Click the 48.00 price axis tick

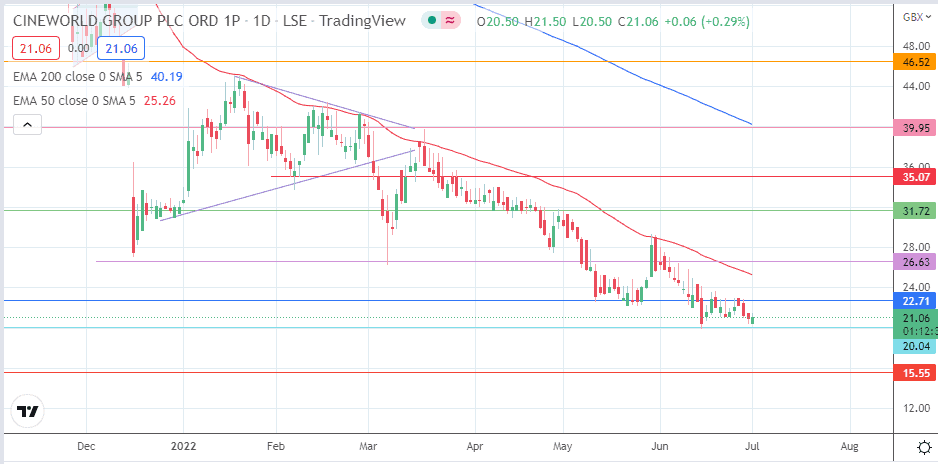pyautogui.click(x=916, y=45)
